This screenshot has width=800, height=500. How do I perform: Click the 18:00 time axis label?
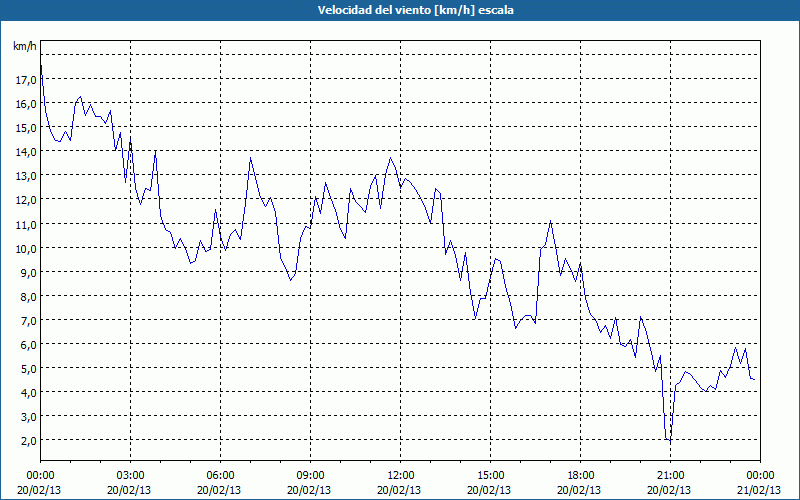580,476
